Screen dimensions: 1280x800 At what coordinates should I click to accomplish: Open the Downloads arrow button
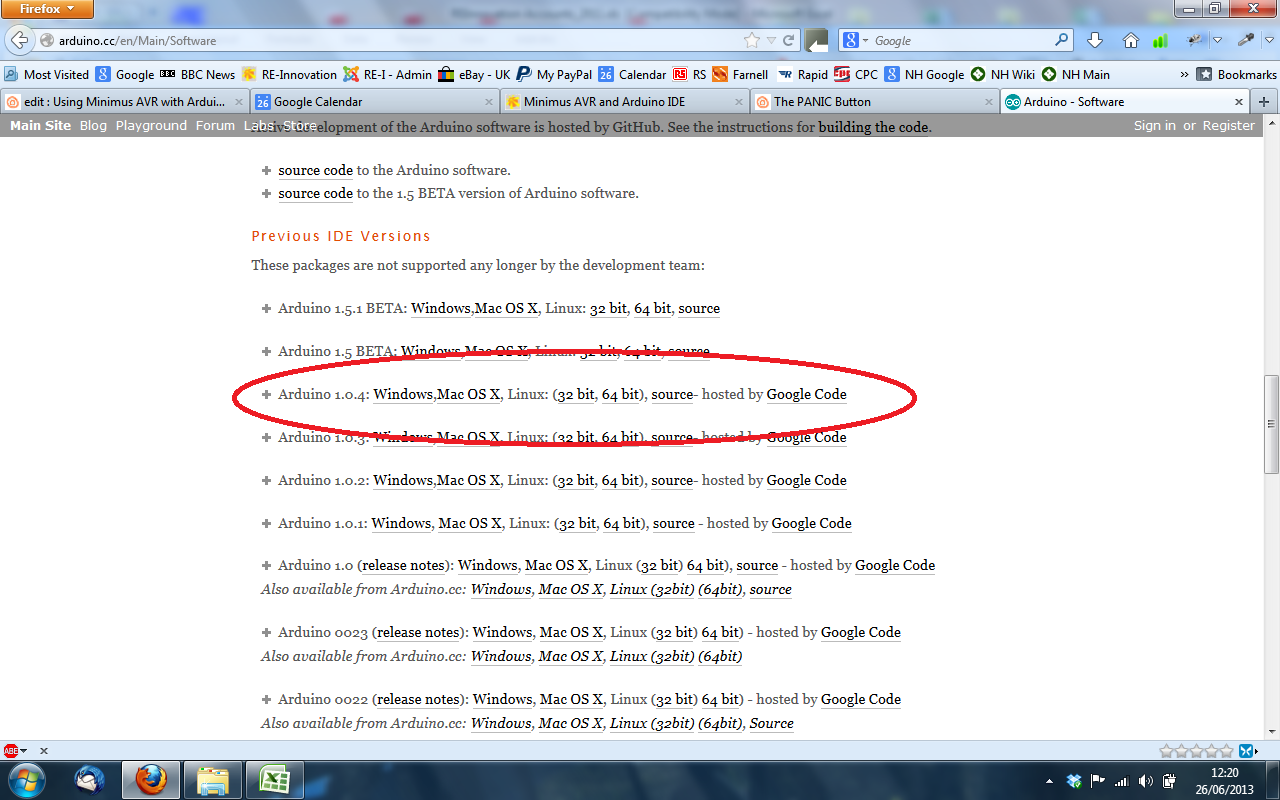[x=1095, y=41]
